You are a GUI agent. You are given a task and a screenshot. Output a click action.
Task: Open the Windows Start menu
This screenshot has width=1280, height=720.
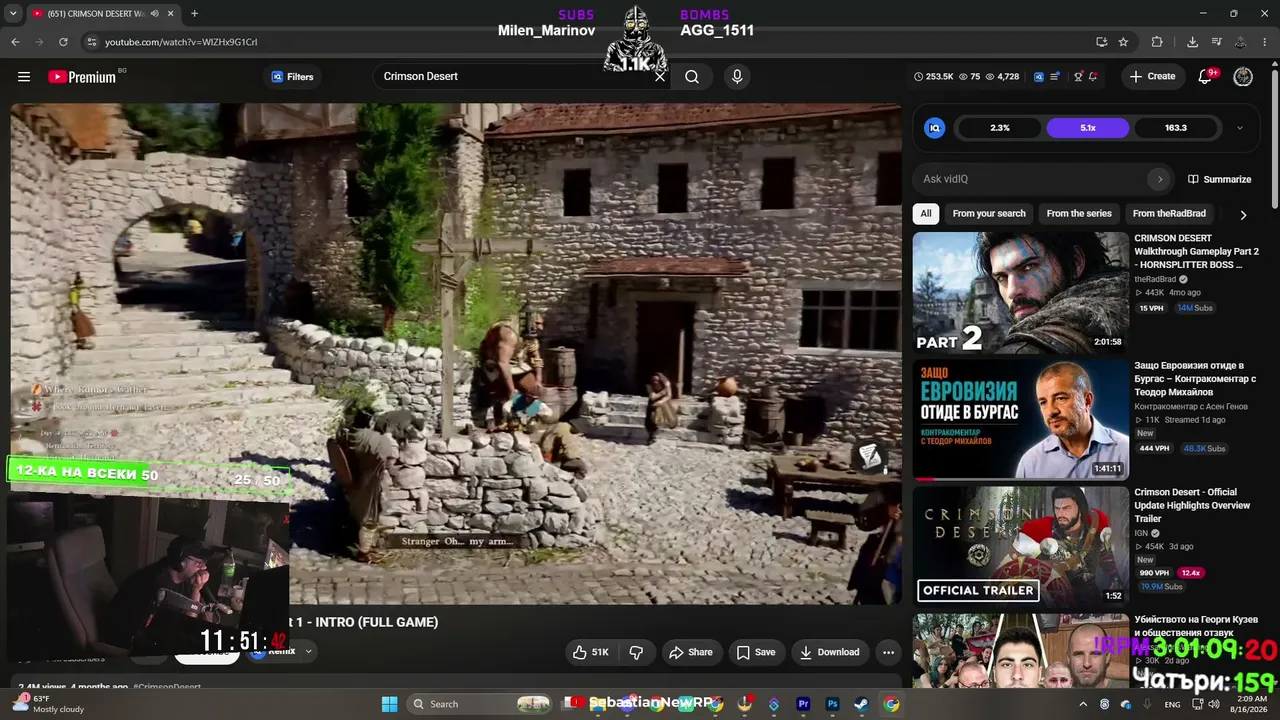click(389, 704)
